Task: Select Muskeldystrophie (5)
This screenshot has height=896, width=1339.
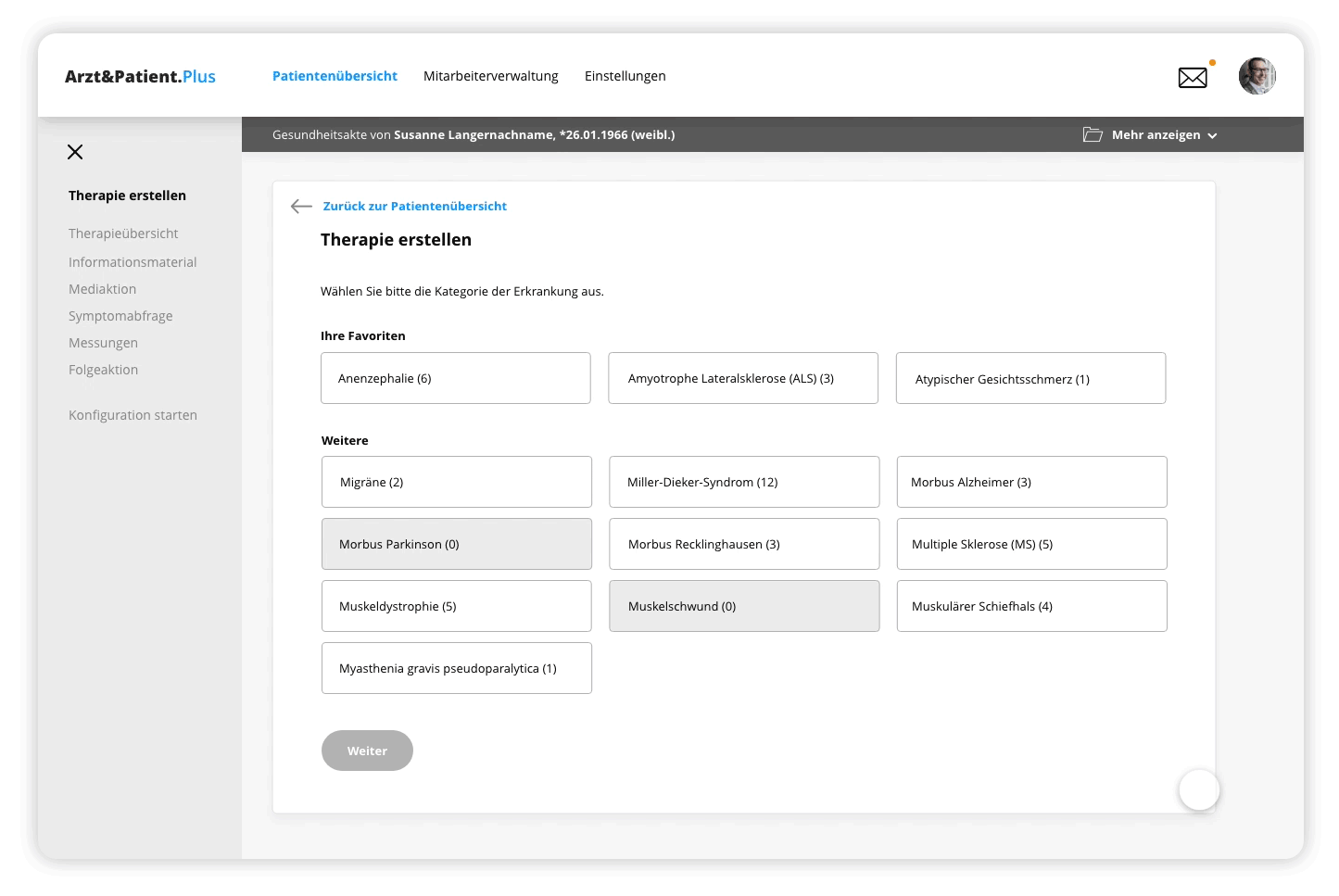Action: (457, 606)
